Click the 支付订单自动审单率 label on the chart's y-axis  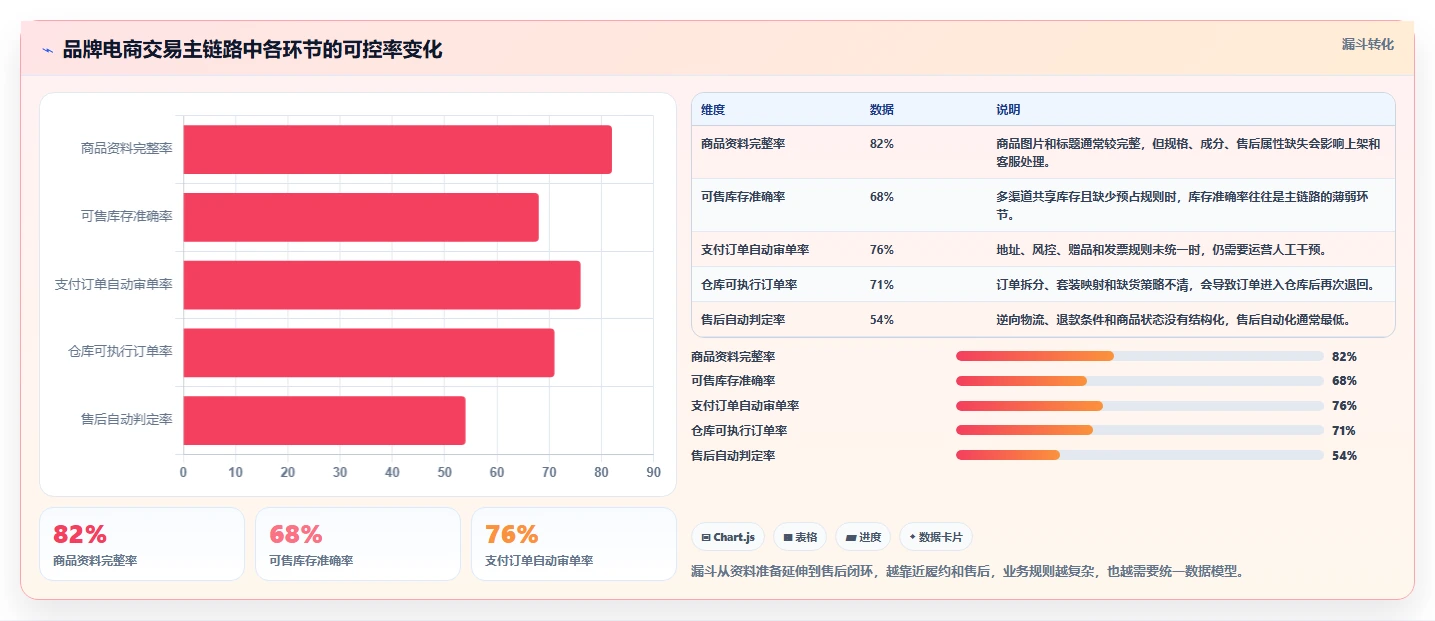[114, 284]
